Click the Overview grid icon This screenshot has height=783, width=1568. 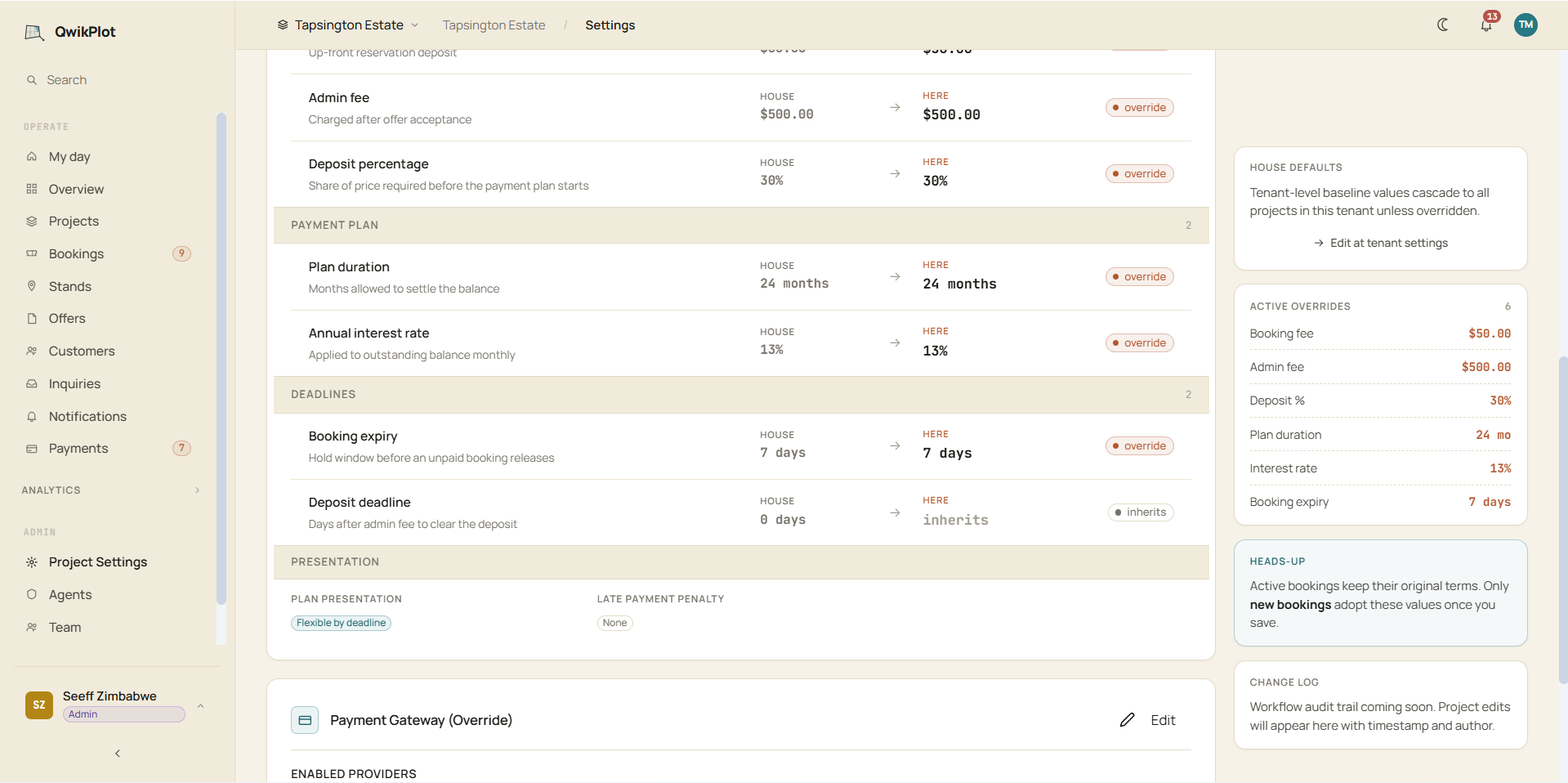(32, 189)
